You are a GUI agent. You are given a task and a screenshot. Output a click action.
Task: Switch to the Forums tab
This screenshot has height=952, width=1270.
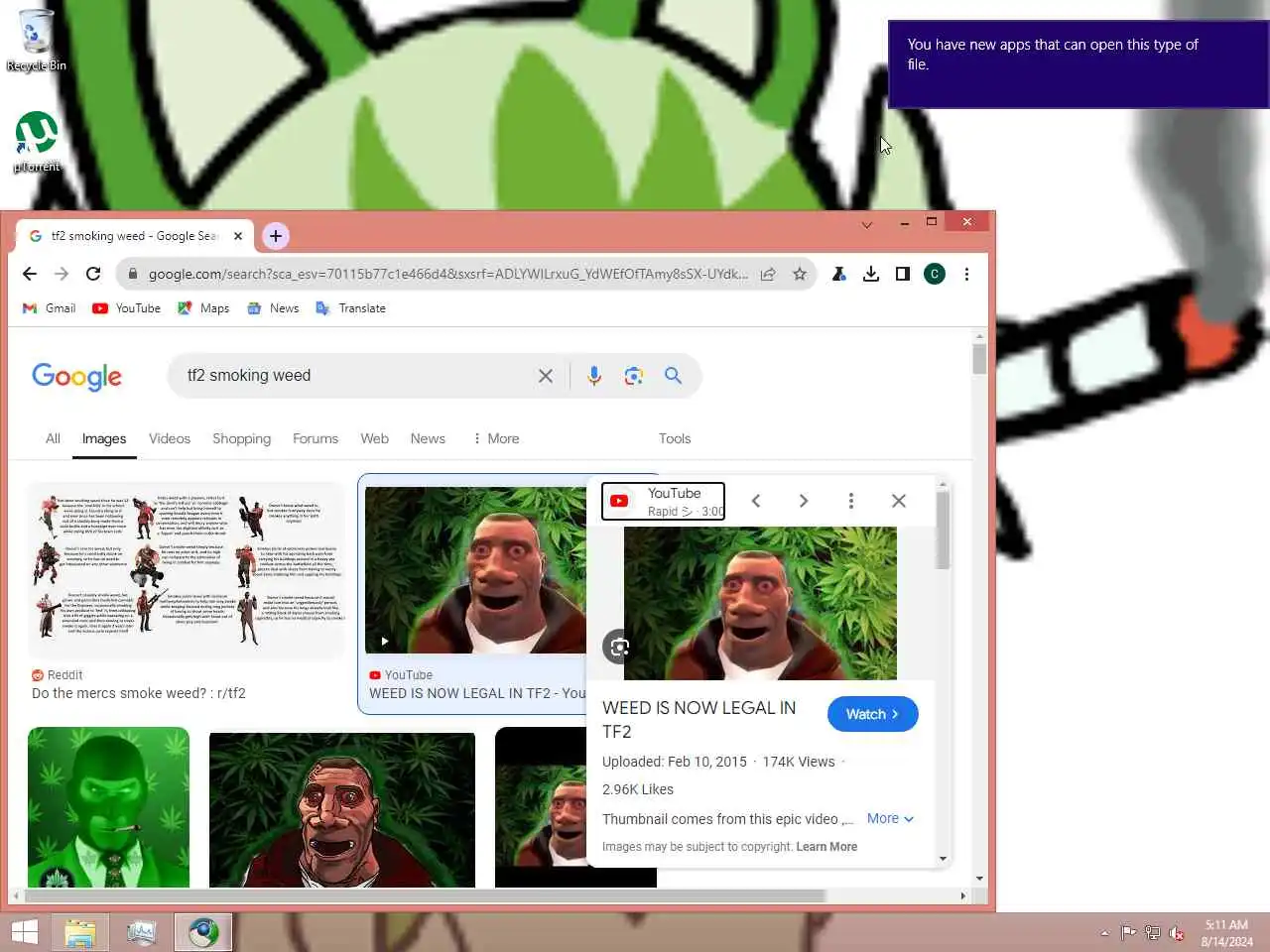pos(316,438)
